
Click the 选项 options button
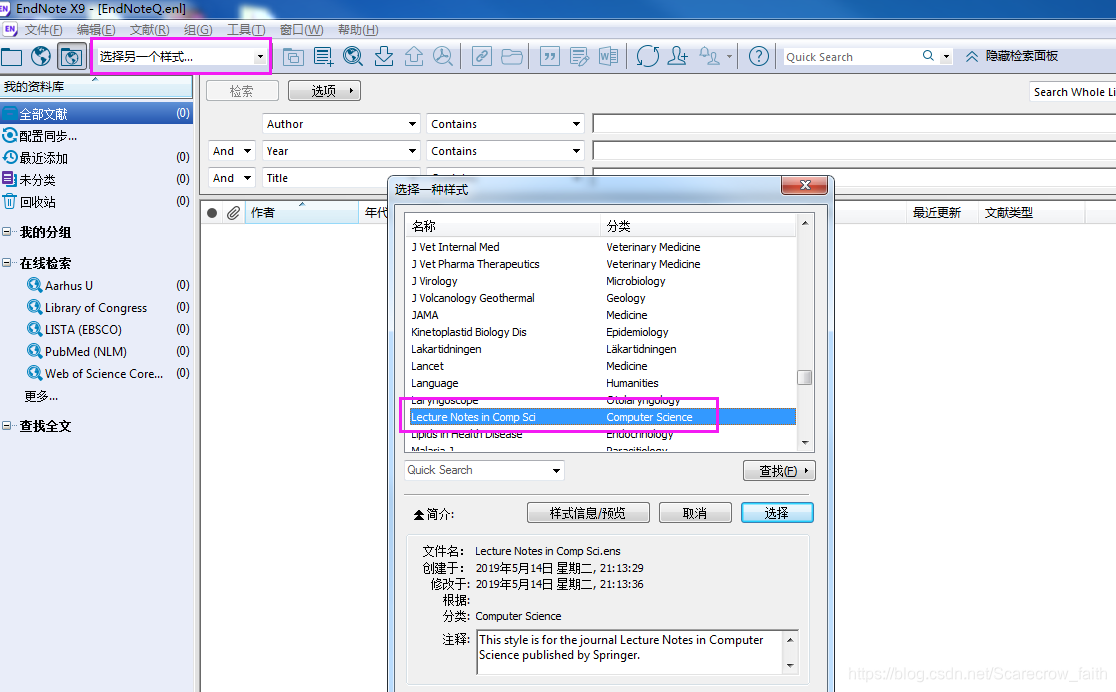325,90
